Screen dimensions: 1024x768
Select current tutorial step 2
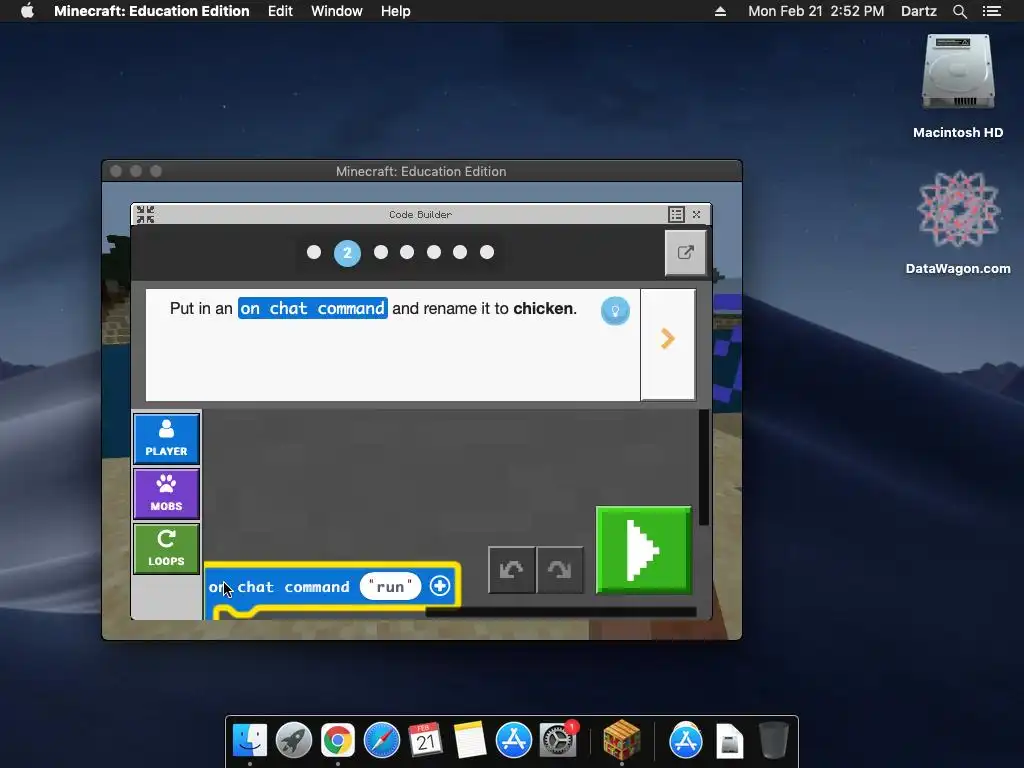(347, 253)
